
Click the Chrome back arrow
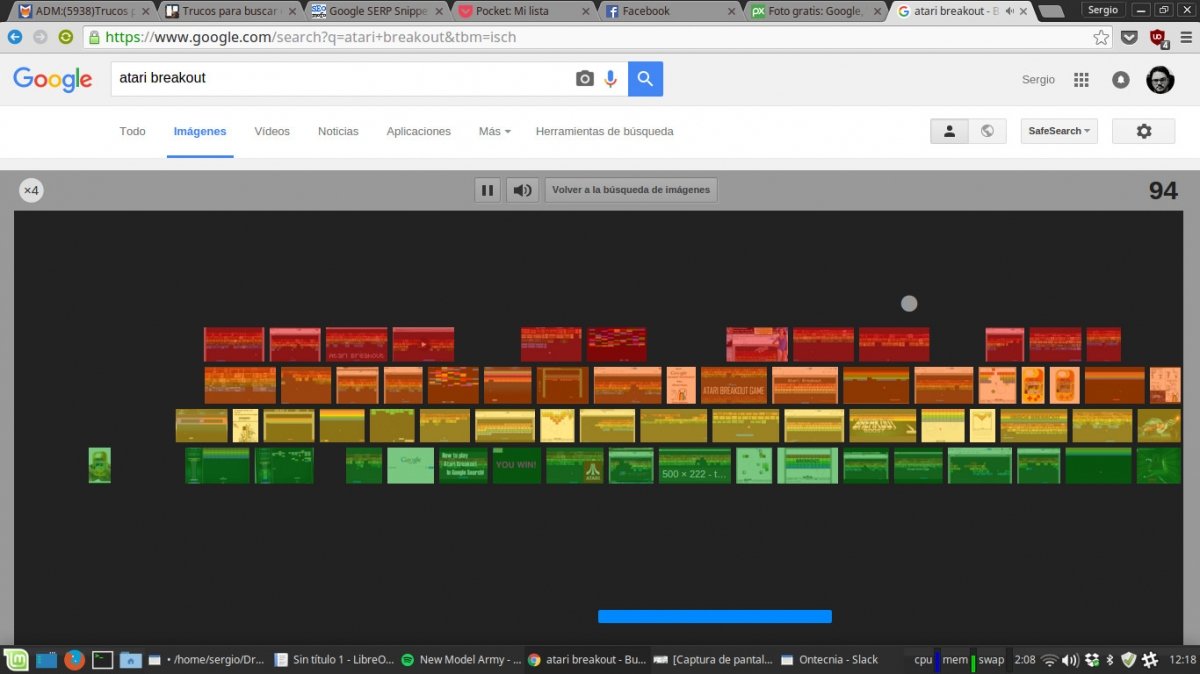[14, 37]
